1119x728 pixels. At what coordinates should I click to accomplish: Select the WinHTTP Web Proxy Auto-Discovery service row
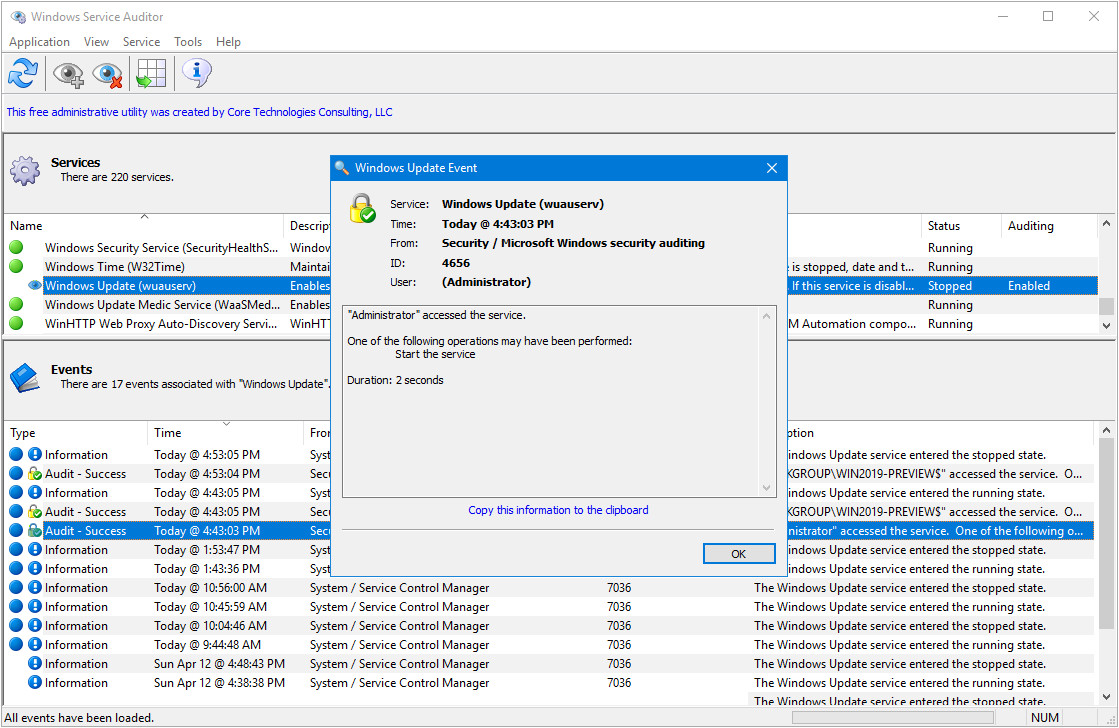point(551,324)
